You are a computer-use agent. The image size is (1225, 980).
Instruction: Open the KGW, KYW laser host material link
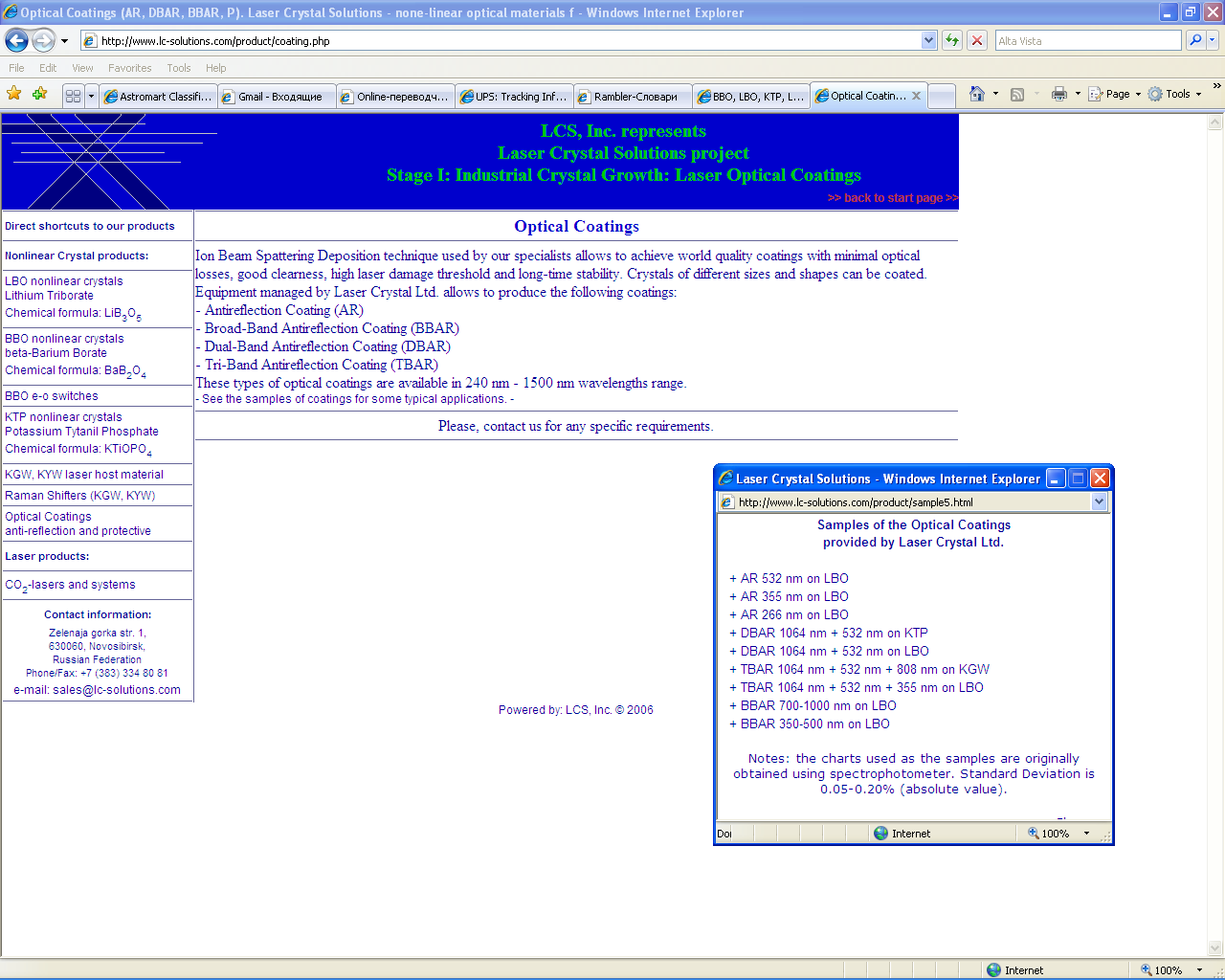(84, 475)
